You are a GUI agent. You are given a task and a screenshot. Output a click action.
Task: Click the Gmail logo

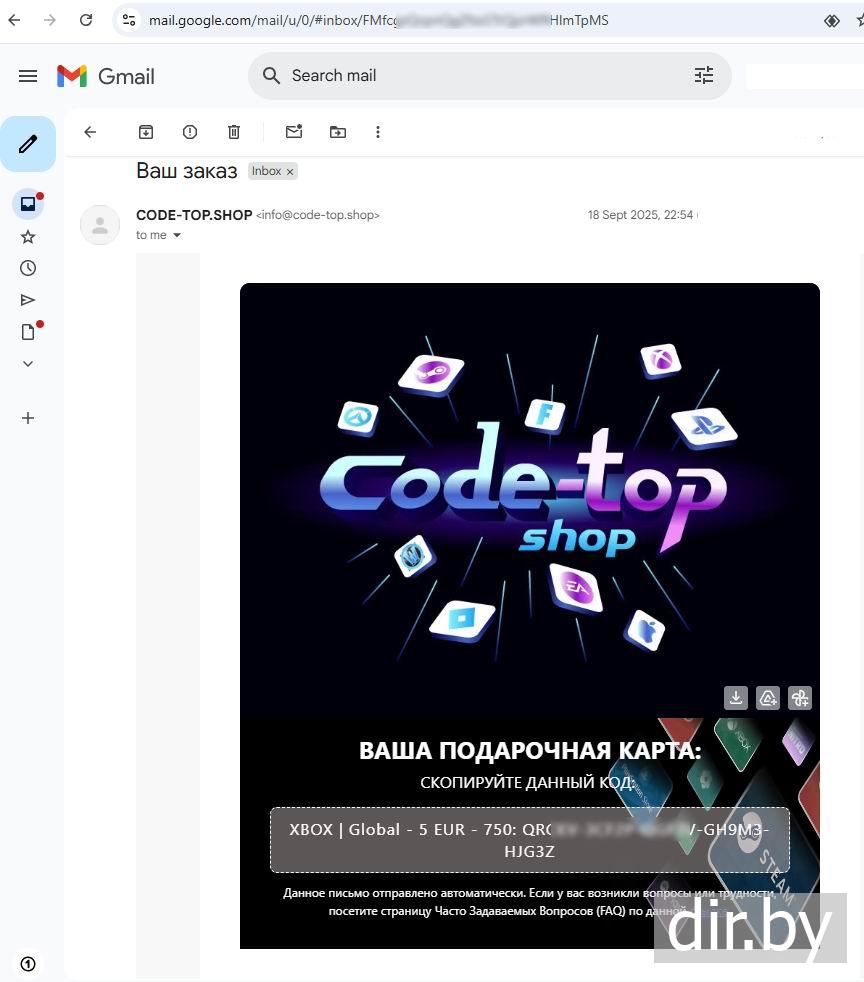point(105,76)
